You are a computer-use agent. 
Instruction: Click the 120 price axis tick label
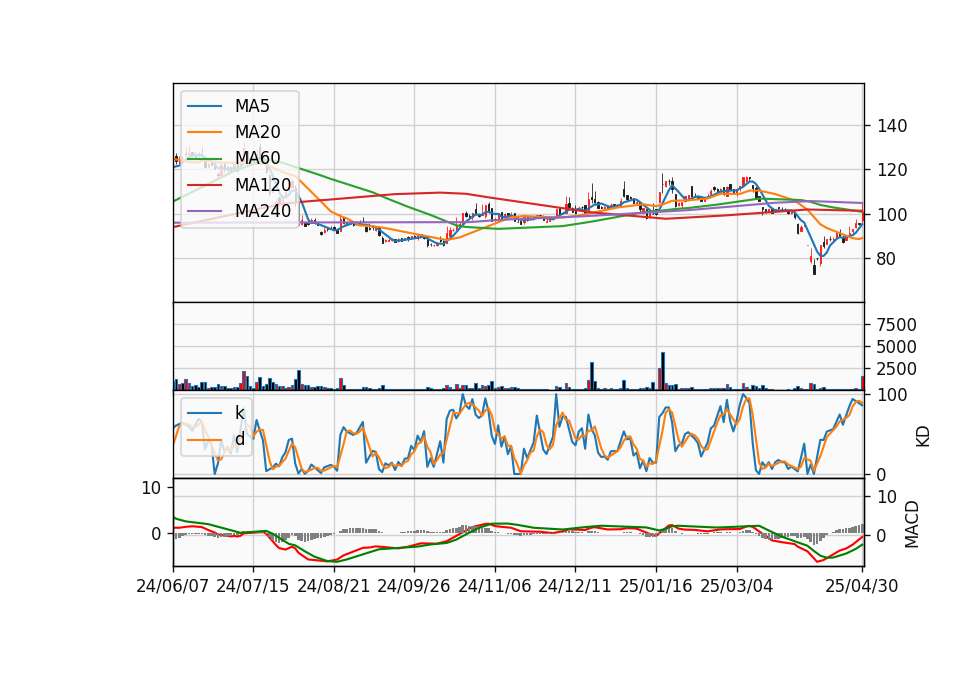click(892, 170)
